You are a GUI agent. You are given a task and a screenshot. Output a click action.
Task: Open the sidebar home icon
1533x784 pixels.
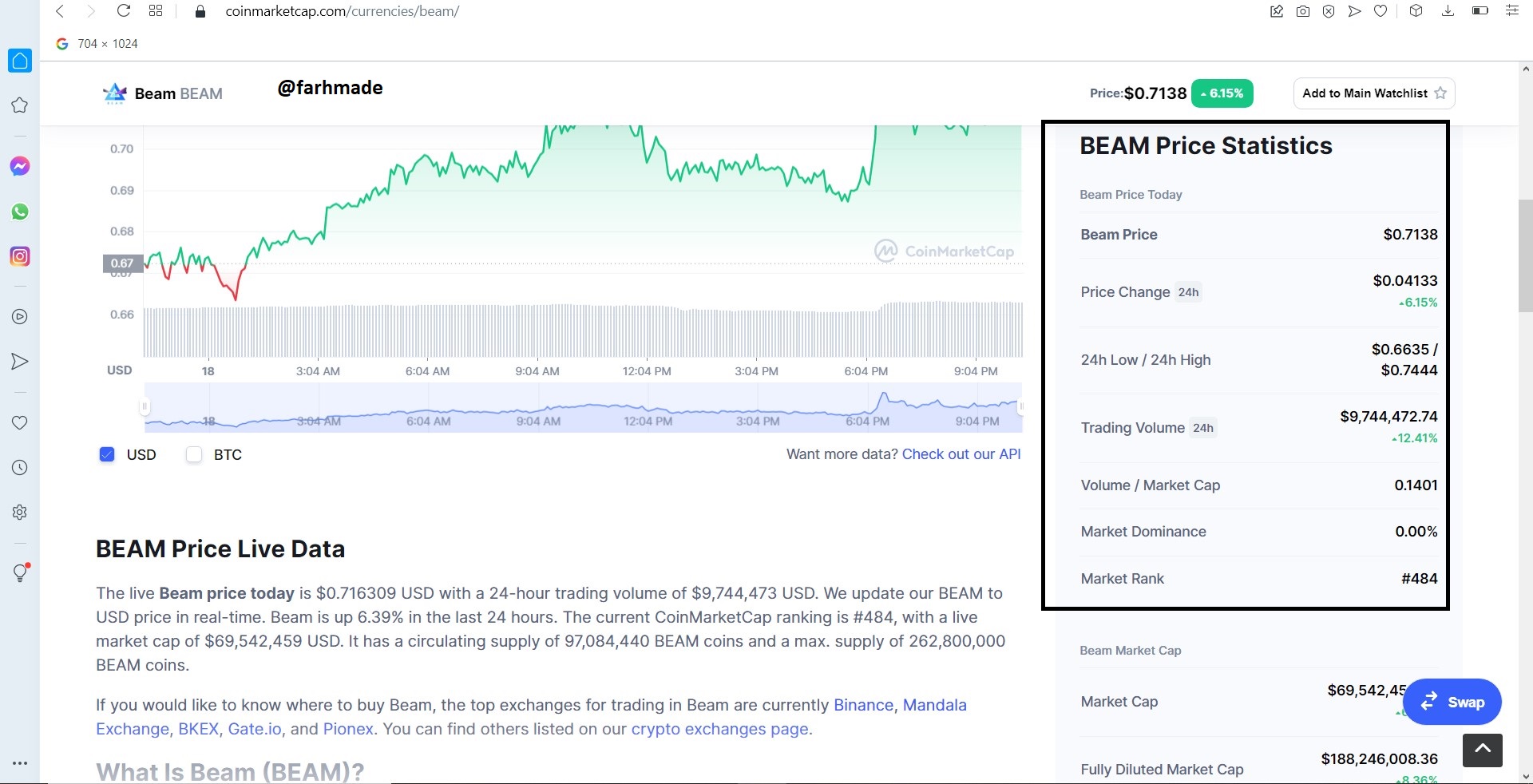click(x=20, y=61)
